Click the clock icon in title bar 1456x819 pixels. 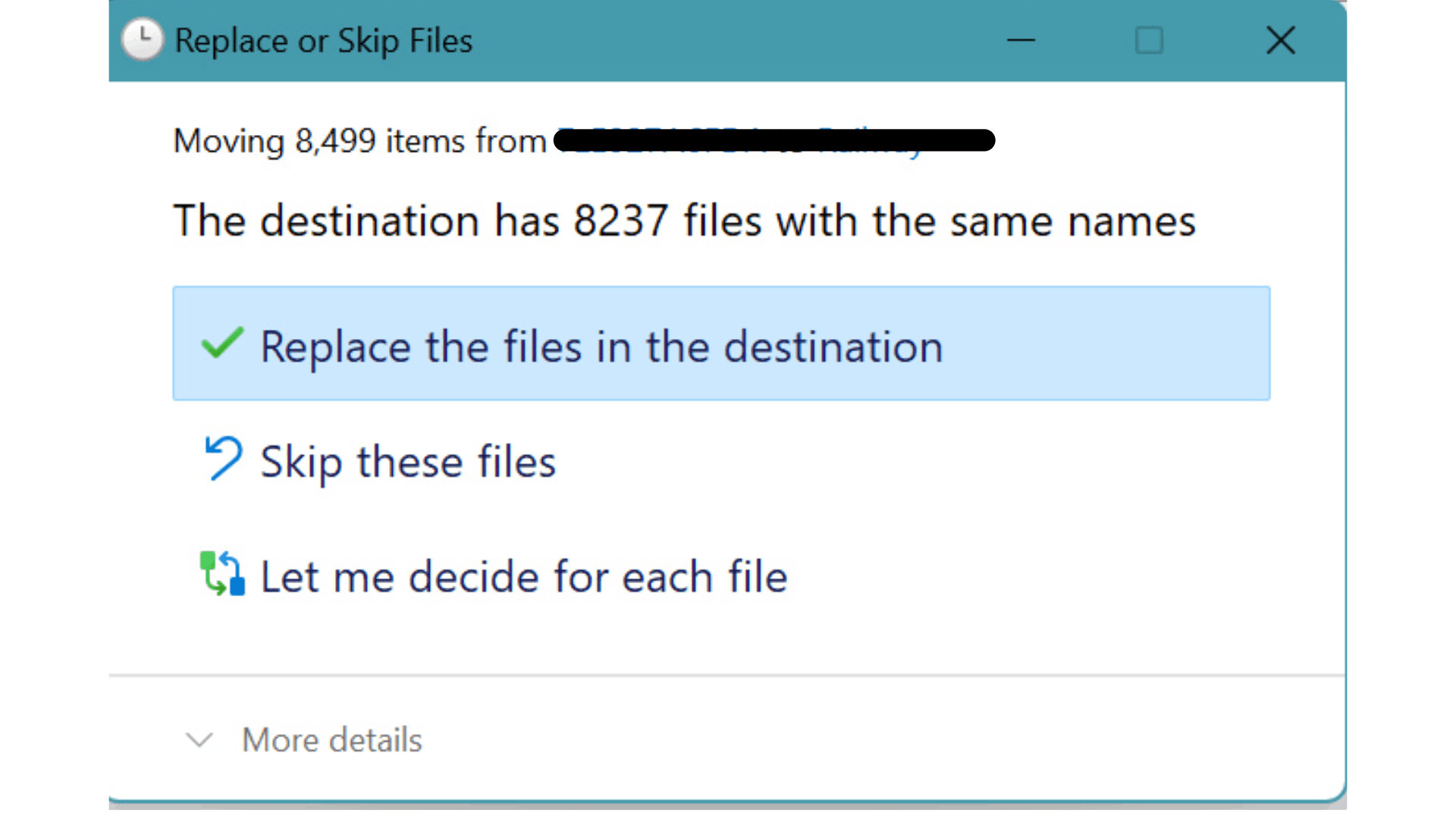coord(142,39)
